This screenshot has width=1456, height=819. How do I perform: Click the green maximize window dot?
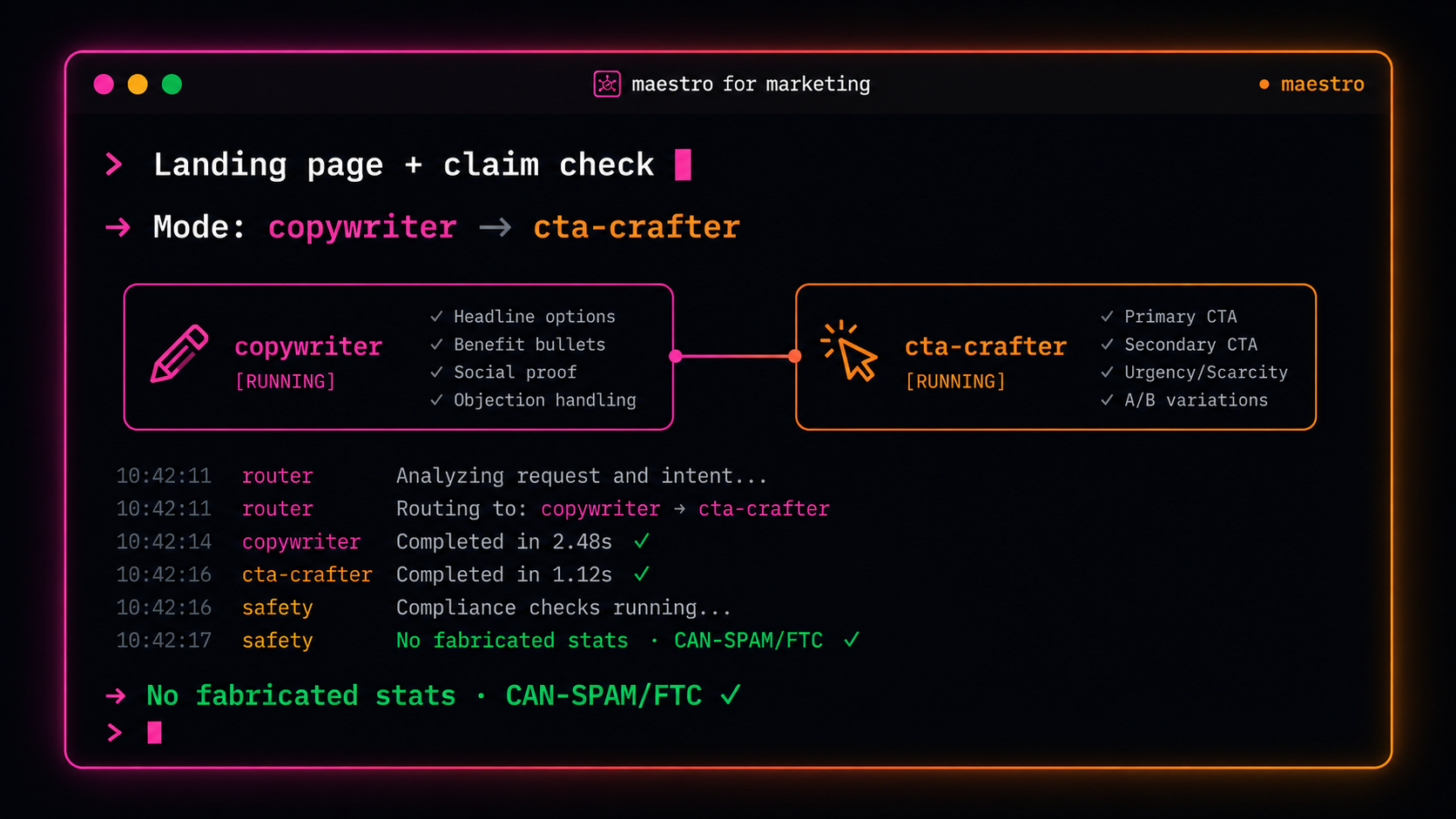[x=172, y=84]
